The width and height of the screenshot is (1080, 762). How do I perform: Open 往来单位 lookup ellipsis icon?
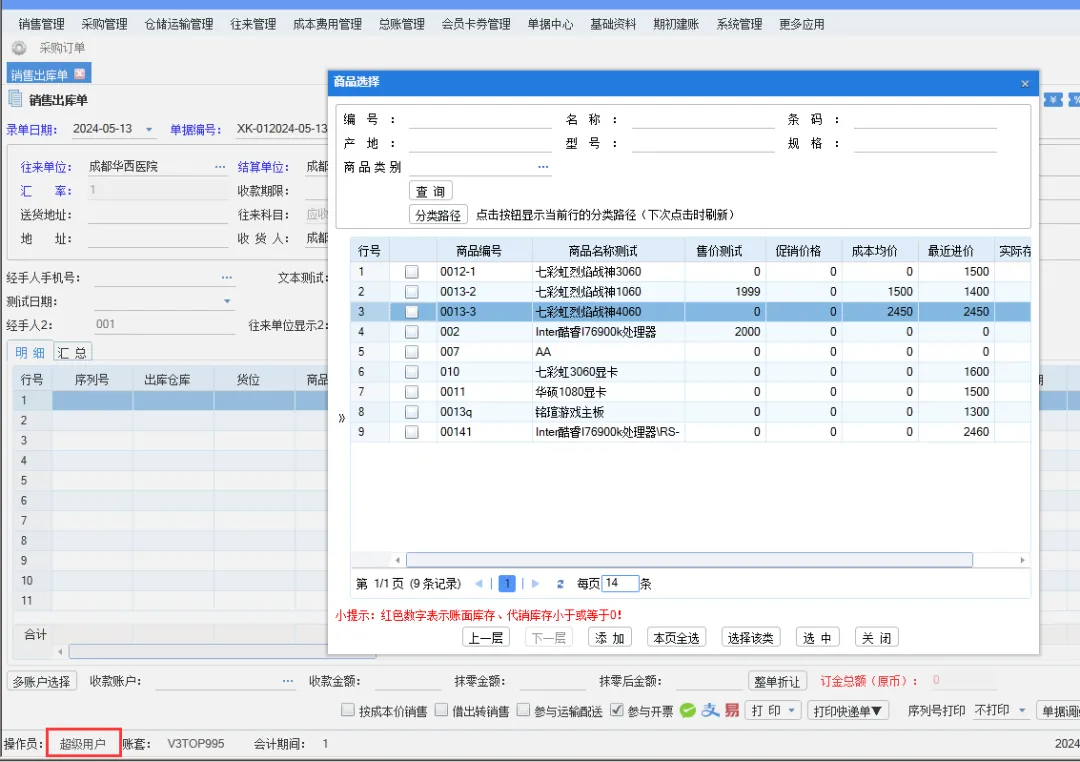click(x=220, y=167)
